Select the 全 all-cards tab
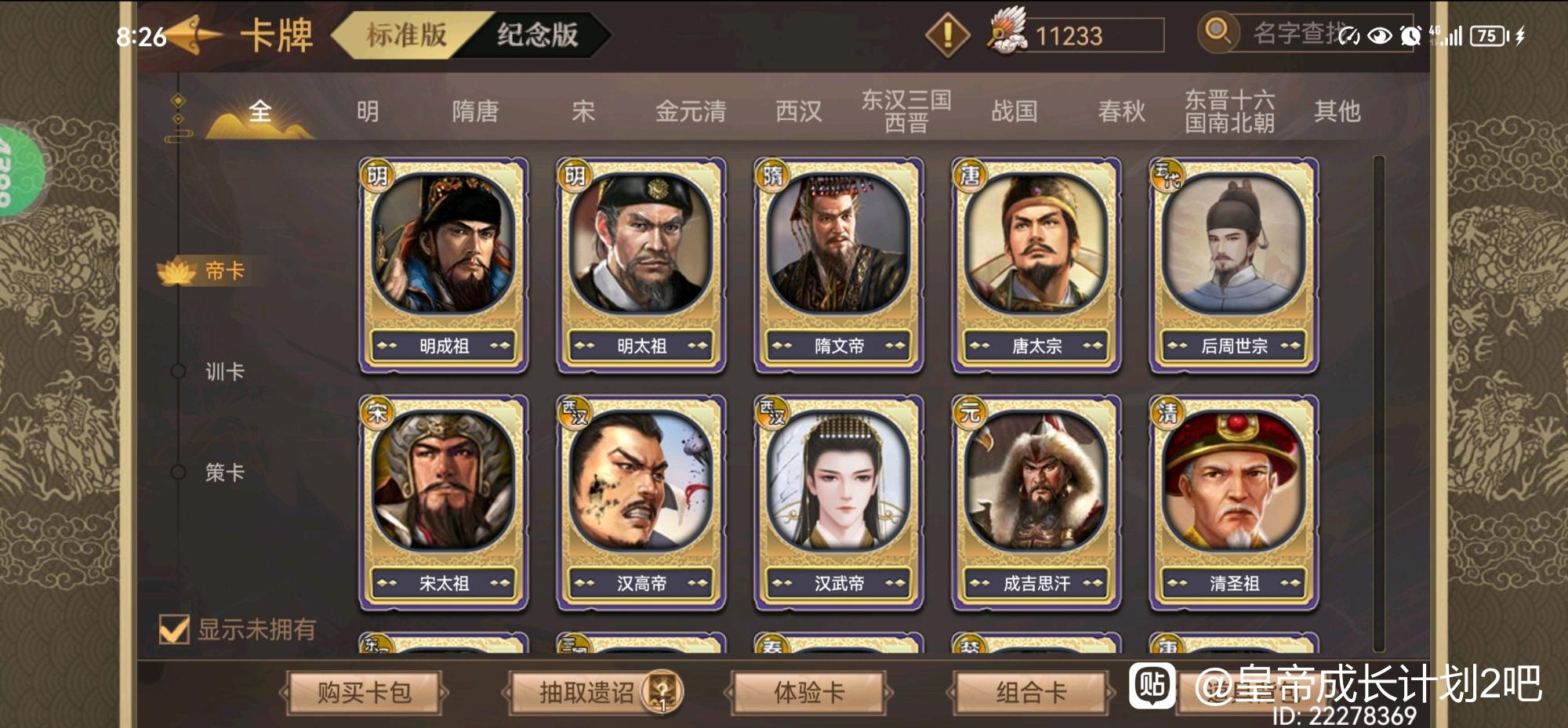 pos(260,111)
